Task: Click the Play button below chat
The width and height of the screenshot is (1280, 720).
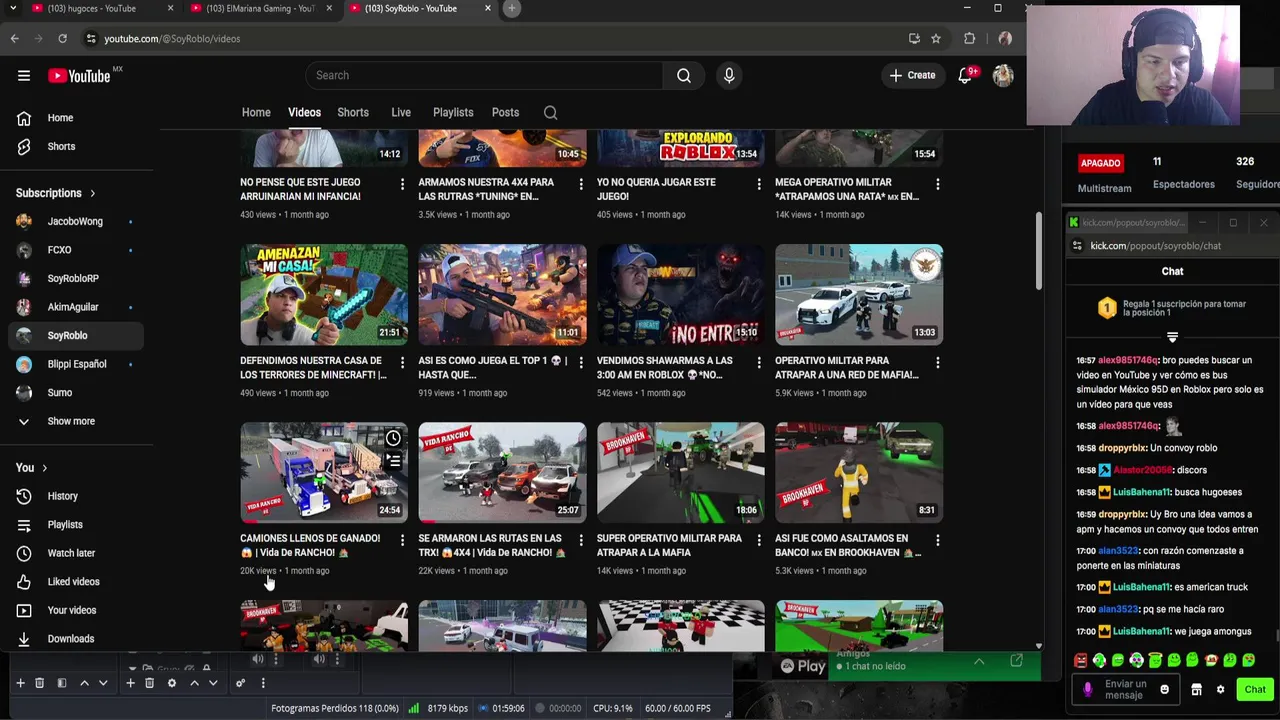Action: [803, 666]
